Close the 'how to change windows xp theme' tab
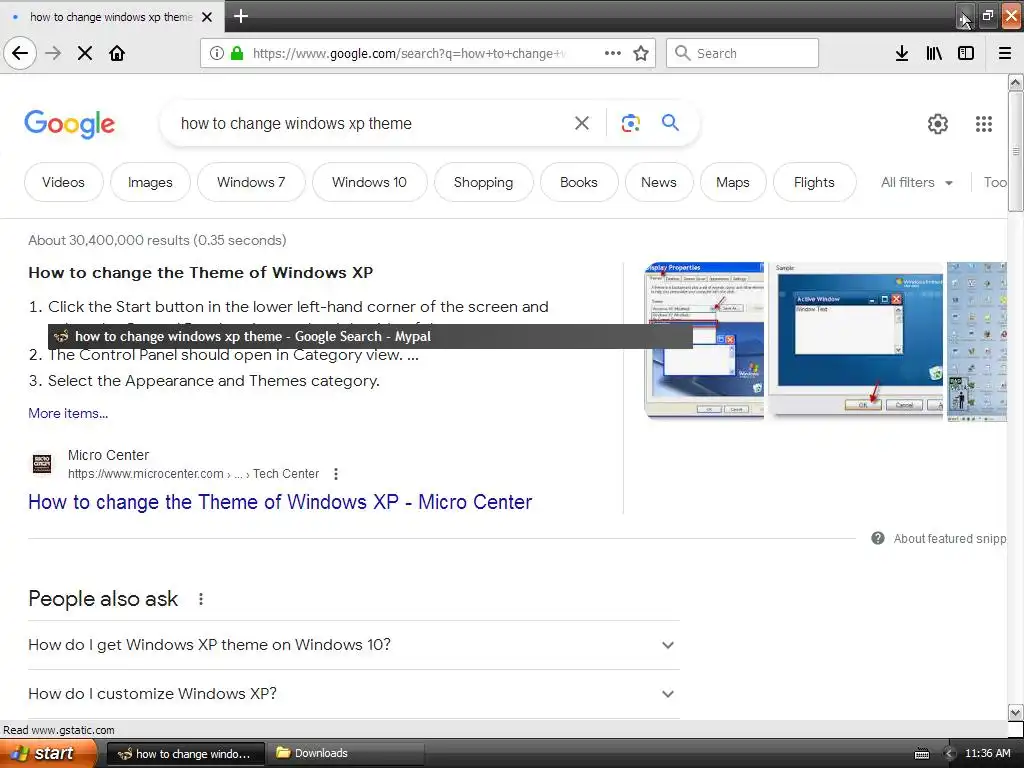The height and width of the screenshot is (768, 1024). click(206, 17)
